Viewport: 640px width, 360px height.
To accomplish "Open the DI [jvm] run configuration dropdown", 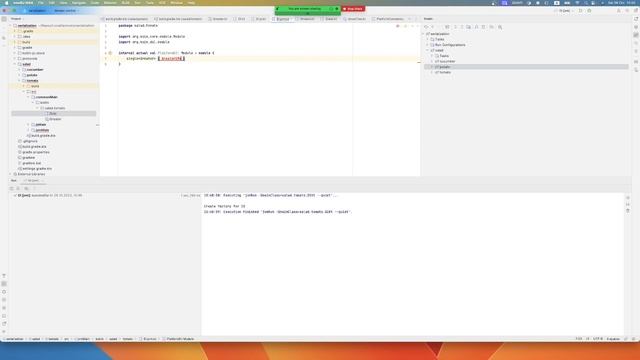I will click(x=565, y=11).
